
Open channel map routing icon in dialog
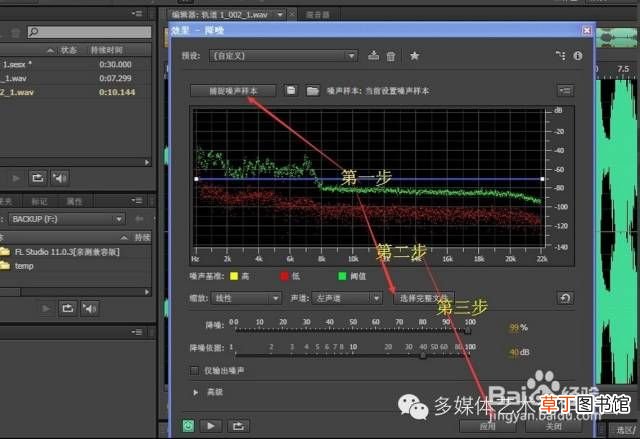[x=561, y=55]
